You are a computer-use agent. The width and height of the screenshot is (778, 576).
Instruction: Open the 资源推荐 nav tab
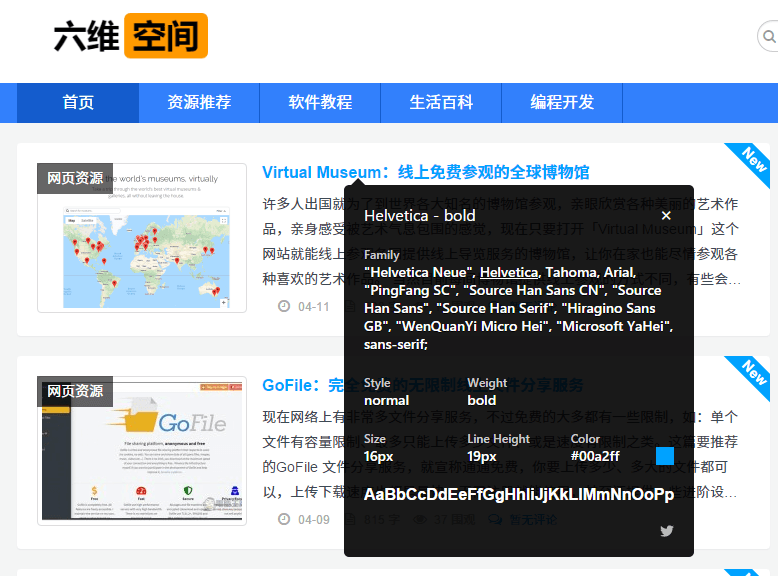199,103
